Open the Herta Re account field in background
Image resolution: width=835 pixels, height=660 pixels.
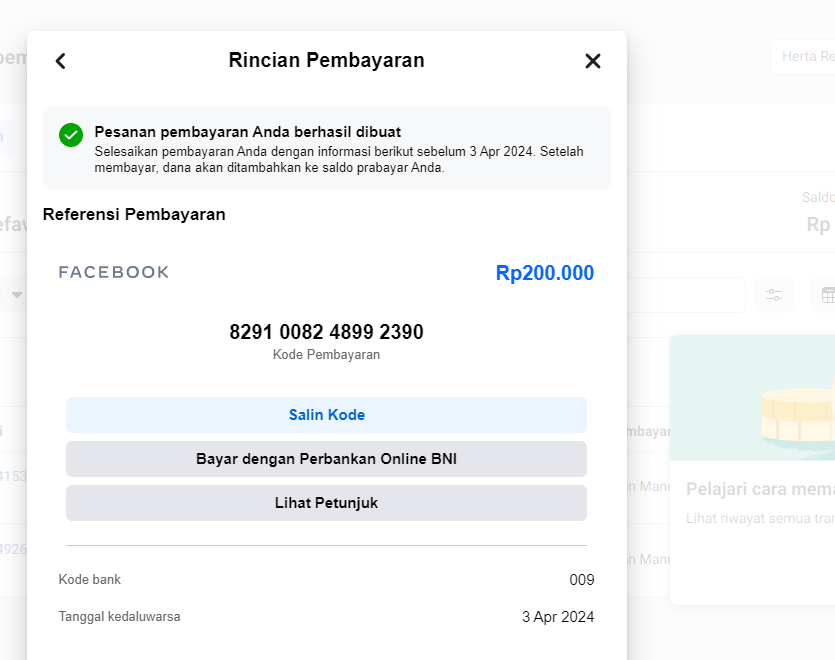pos(803,56)
